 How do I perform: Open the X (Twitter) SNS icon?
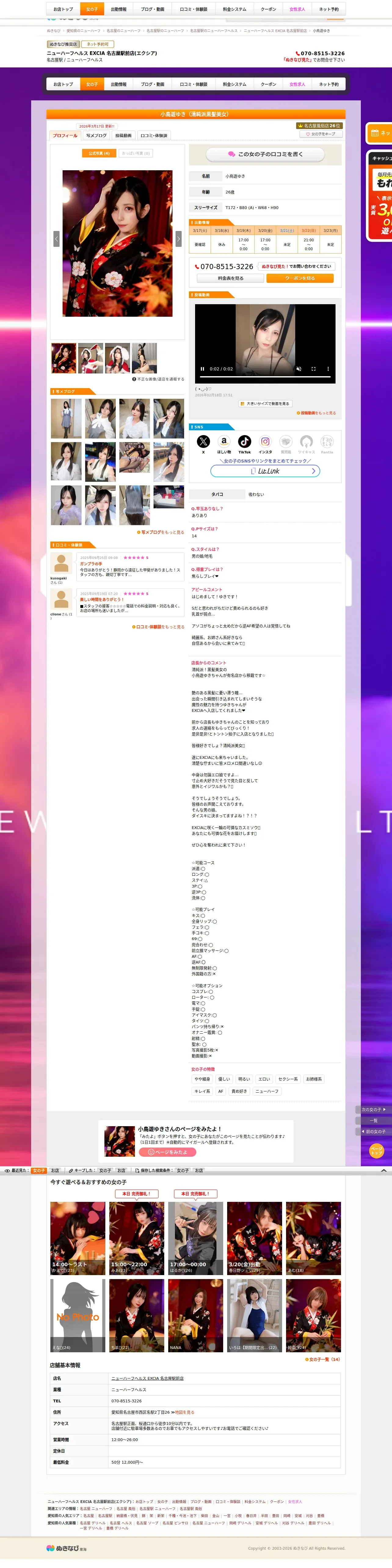(203, 442)
